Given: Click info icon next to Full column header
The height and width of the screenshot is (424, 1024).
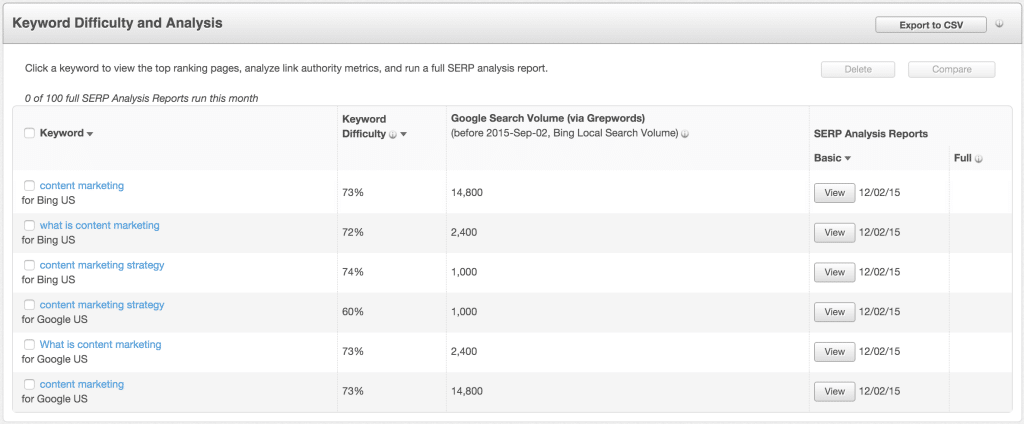Looking at the screenshot, I should [979, 158].
